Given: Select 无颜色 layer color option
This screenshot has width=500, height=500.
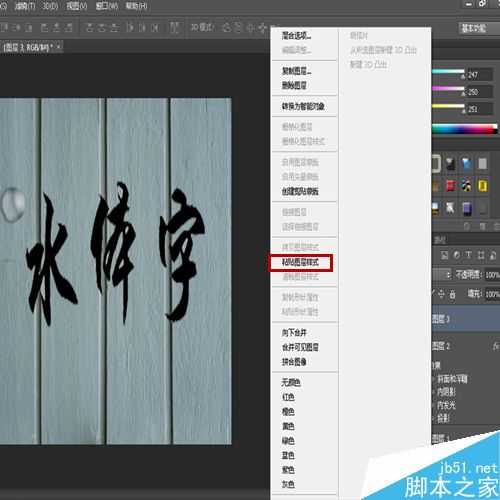Looking at the screenshot, I should click(291, 382).
